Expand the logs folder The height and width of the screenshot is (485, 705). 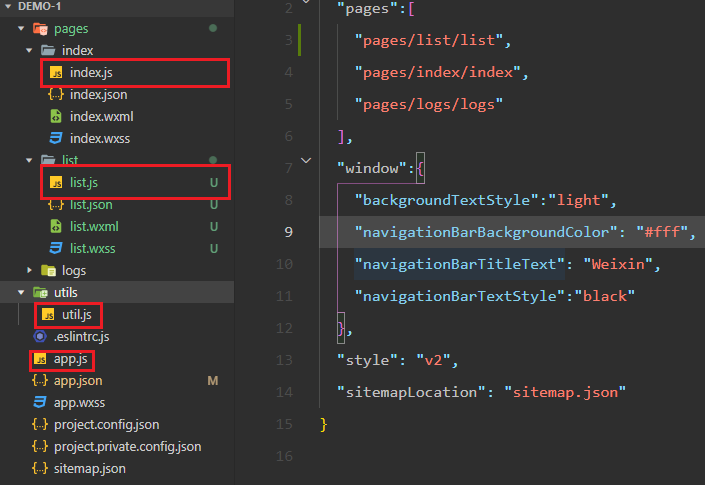[x=30, y=270]
